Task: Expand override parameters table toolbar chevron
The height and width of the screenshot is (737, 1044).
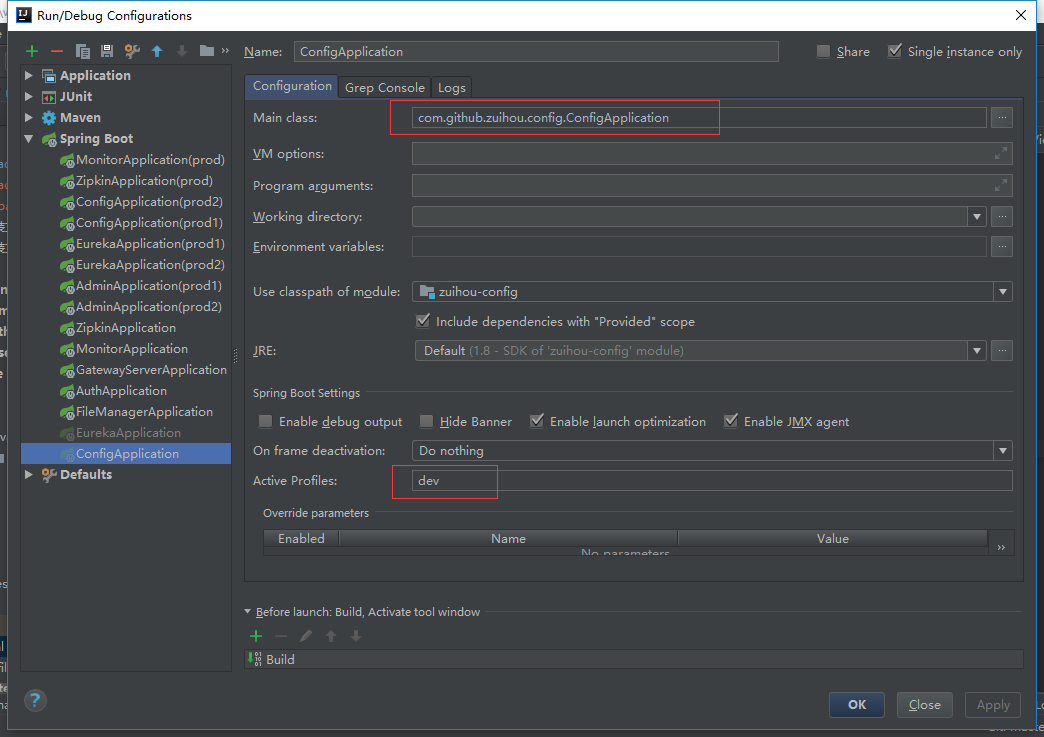Action: click(x=1001, y=547)
